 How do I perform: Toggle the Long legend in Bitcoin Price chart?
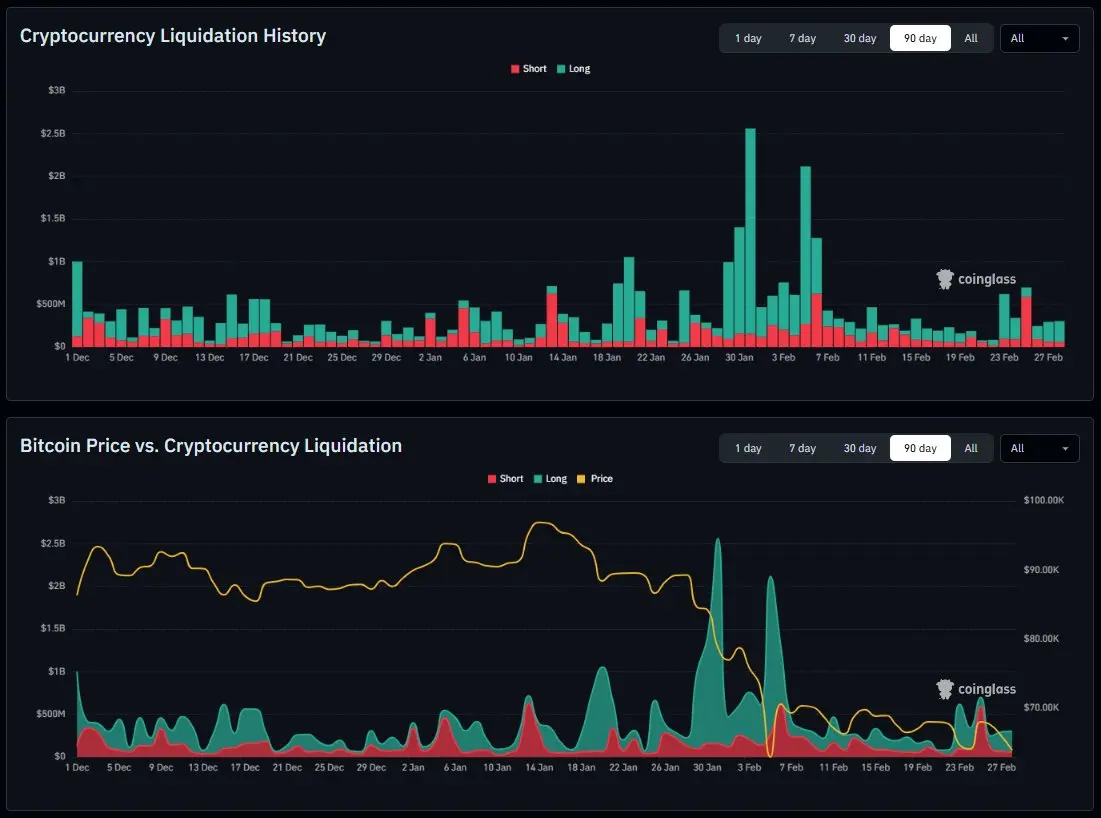pos(550,479)
